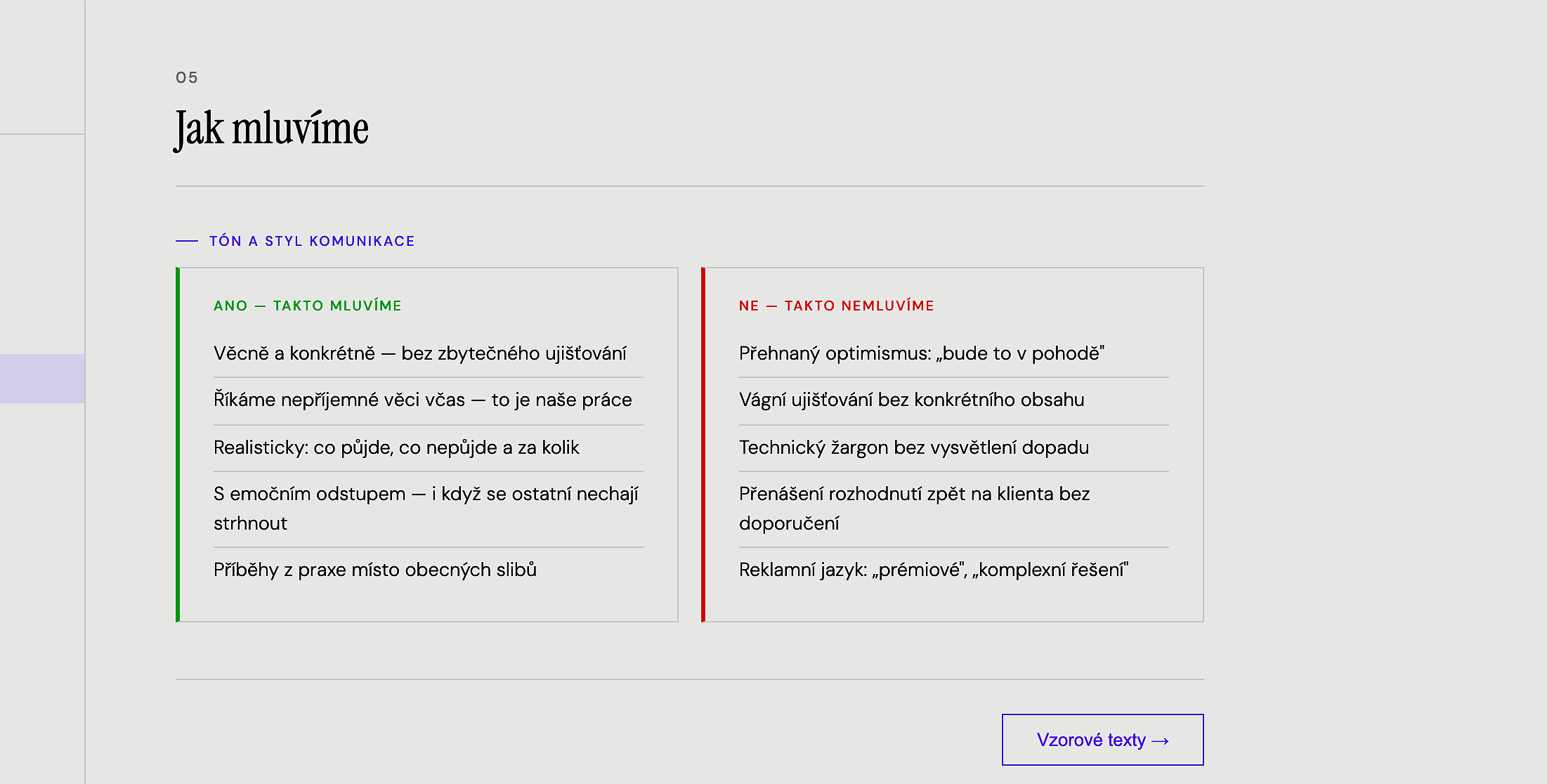Select the Věcně a konkrétně list item

(x=420, y=353)
